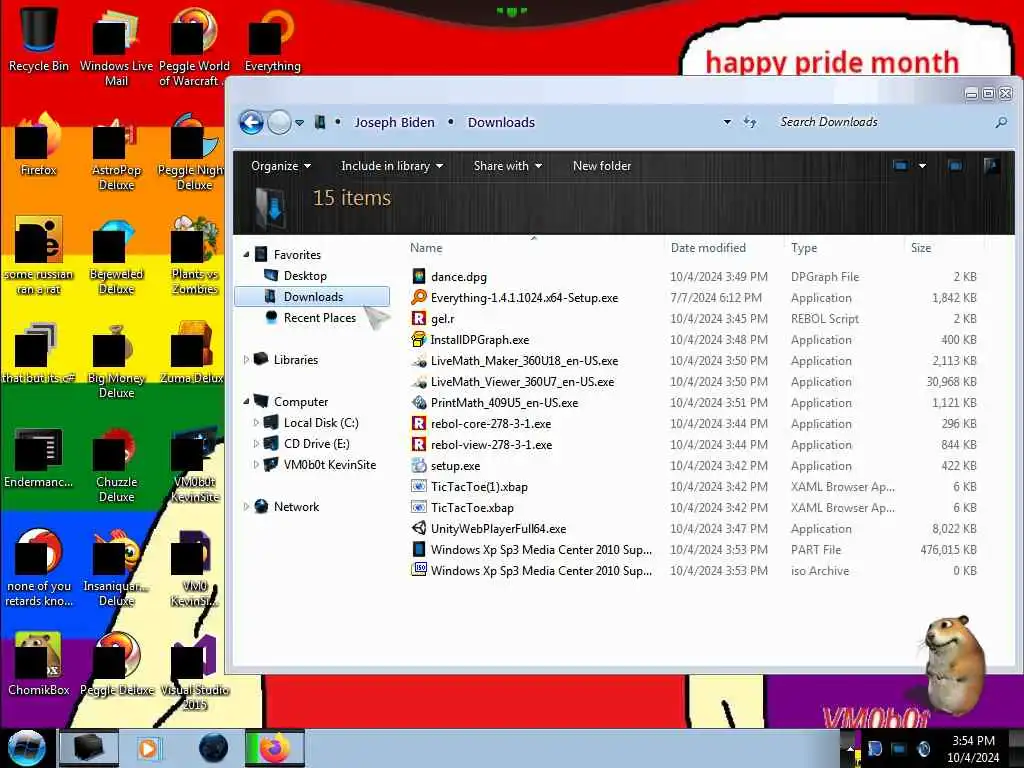Collapse the Favorites tree group
Image resolution: width=1024 pixels, height=768 pixels.
pos(246,255)
